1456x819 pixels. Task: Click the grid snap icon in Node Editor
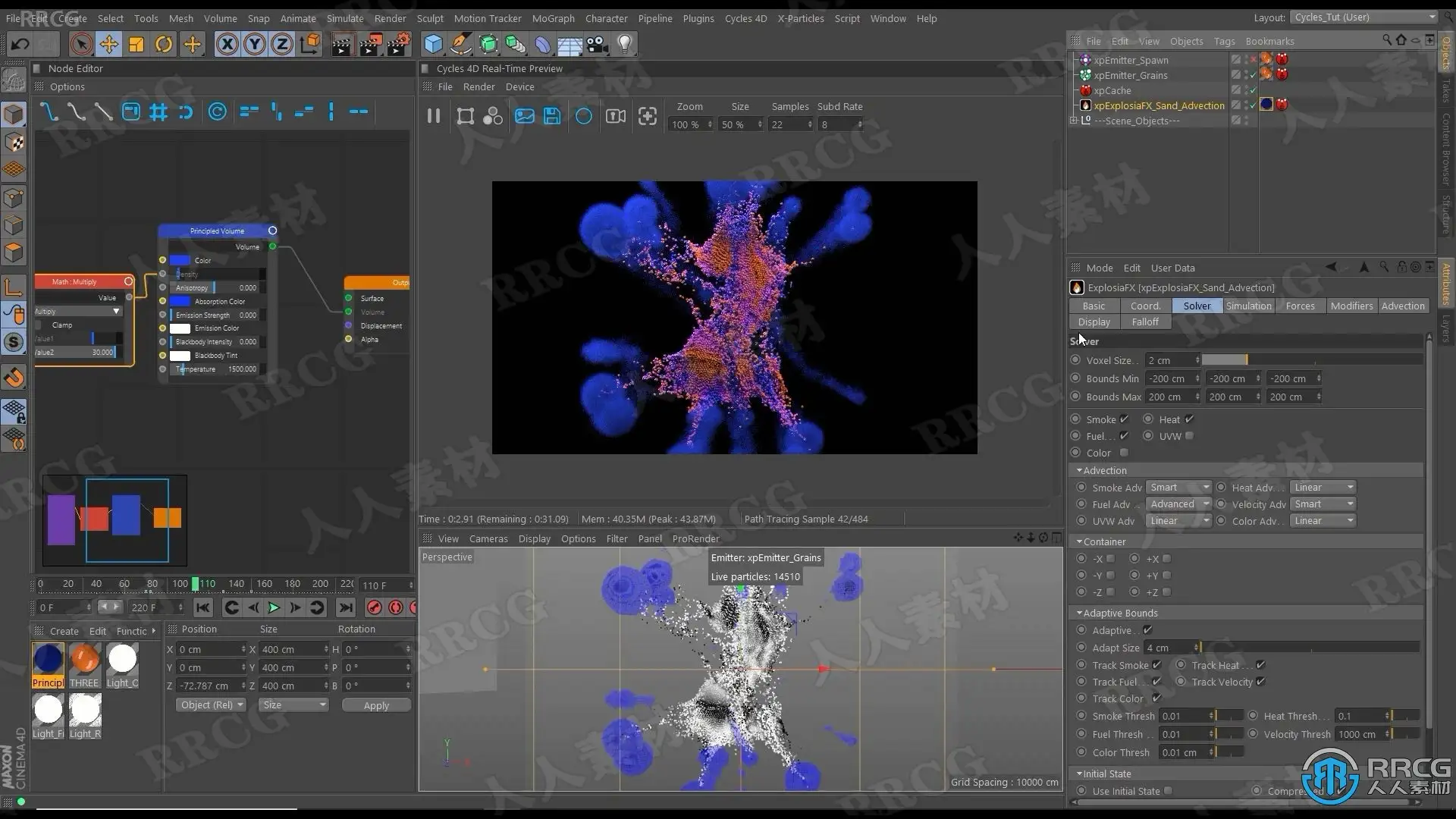tap(158, 112)
